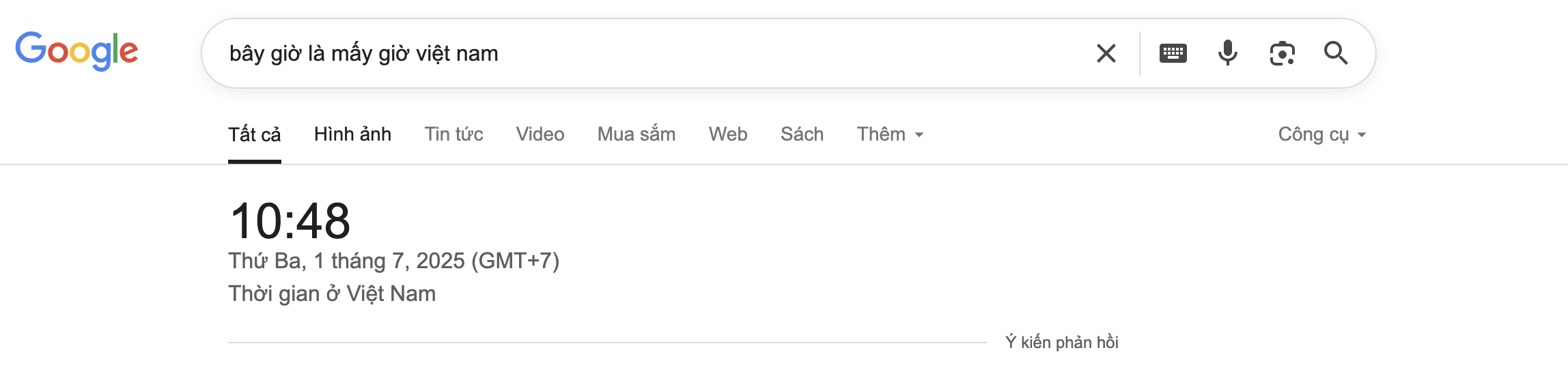Expand the Thêm dropdown menu
Screen dimensions: 1568x374
click(890, 134)
